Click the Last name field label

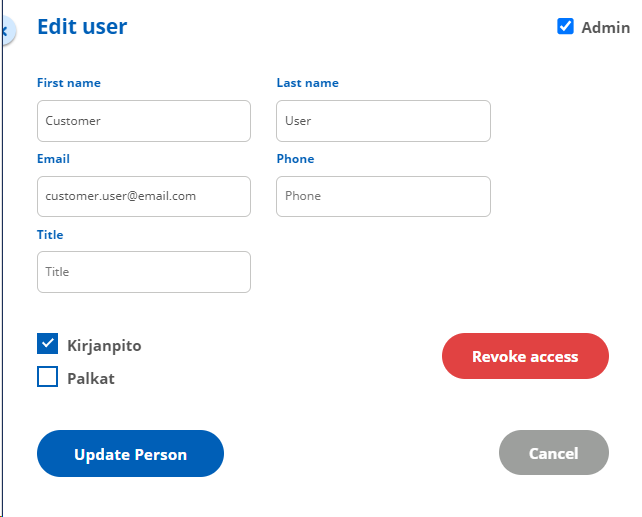point(307,83)
